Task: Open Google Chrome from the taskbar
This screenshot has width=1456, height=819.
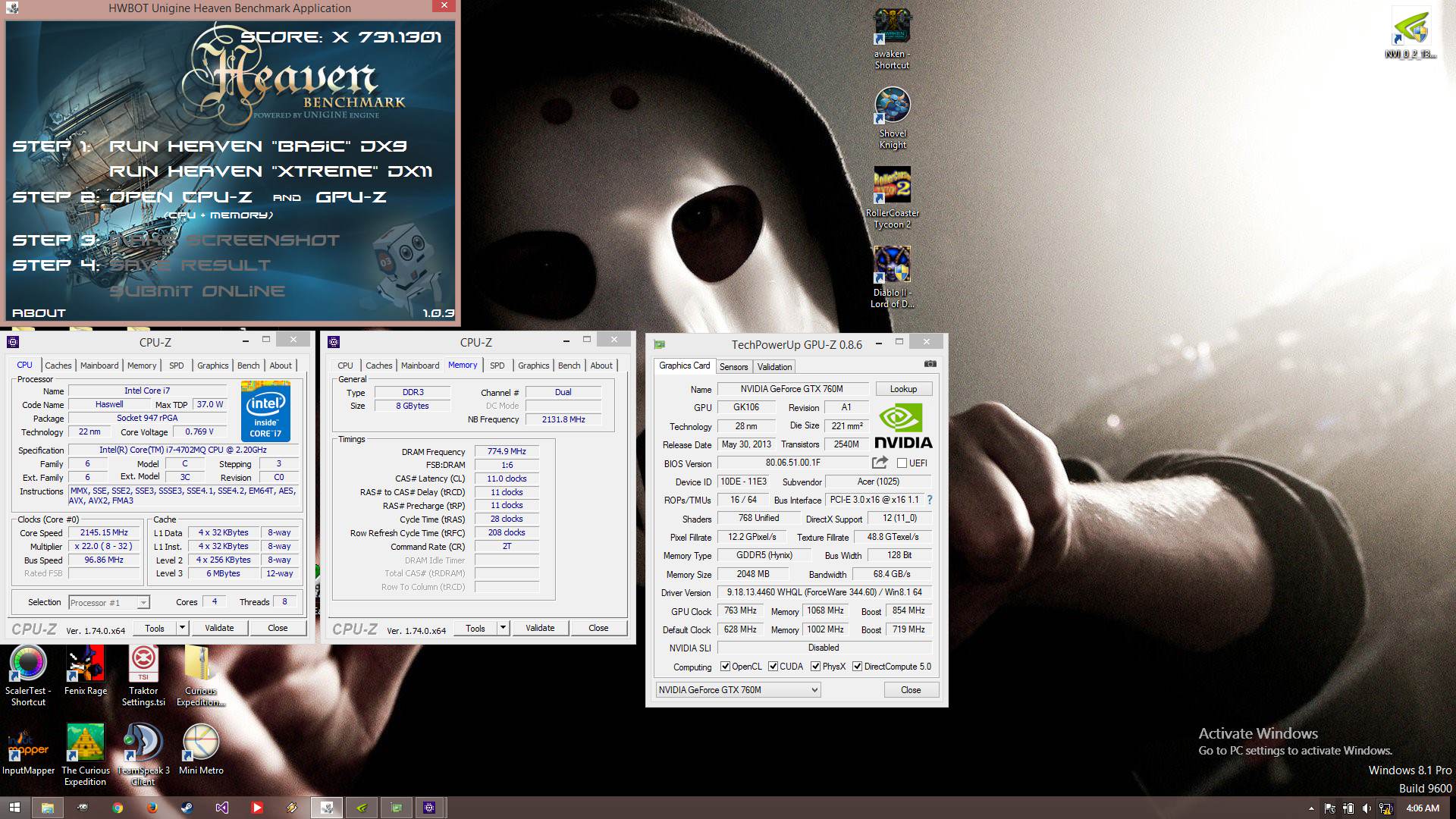Action: [118, 808]
